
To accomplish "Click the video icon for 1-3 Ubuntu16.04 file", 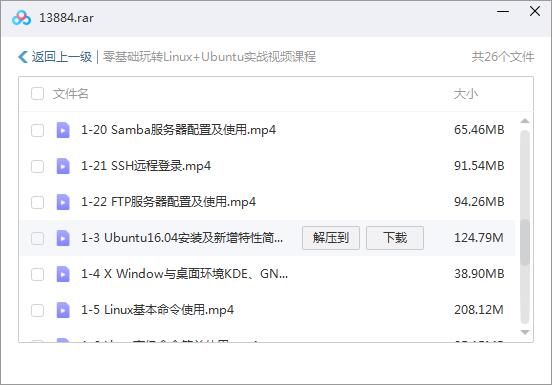I will pyautogui.click(x=63, y=238).
